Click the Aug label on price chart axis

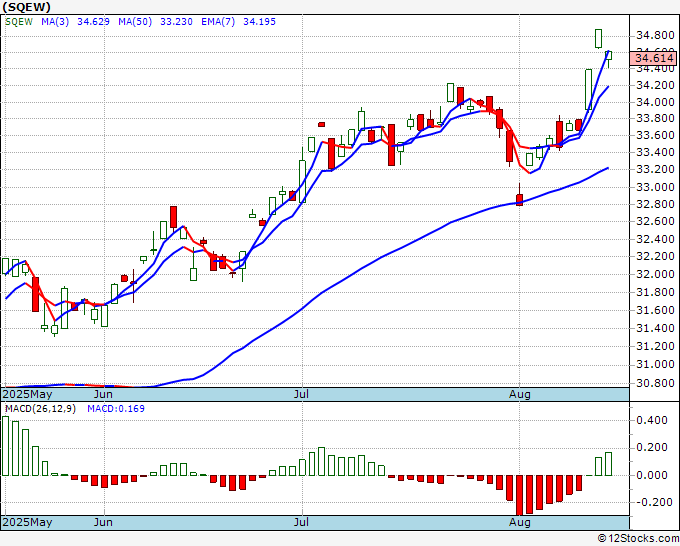(x=520, y=394)
